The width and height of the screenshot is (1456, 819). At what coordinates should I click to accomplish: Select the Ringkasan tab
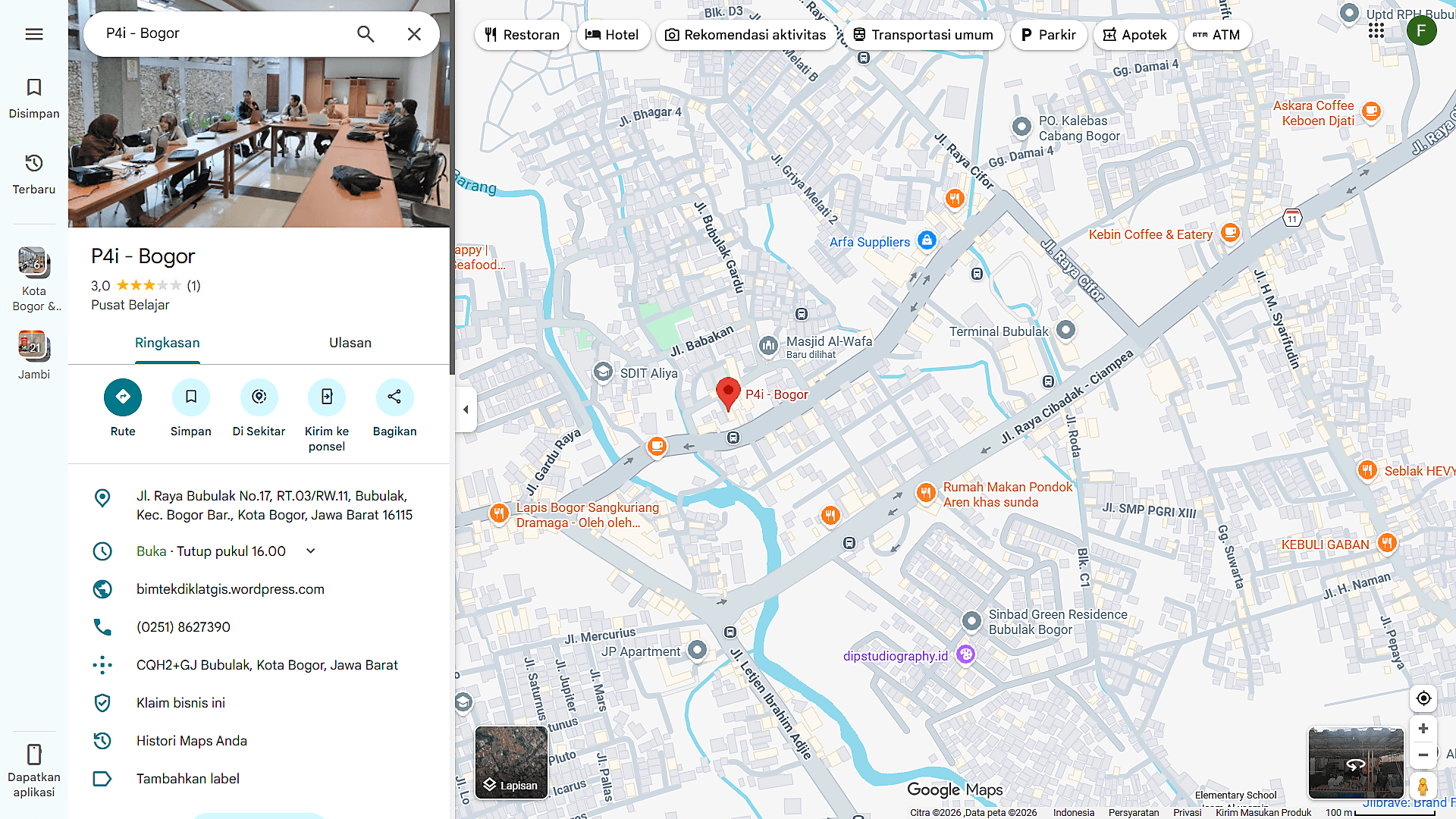(168, 343)
